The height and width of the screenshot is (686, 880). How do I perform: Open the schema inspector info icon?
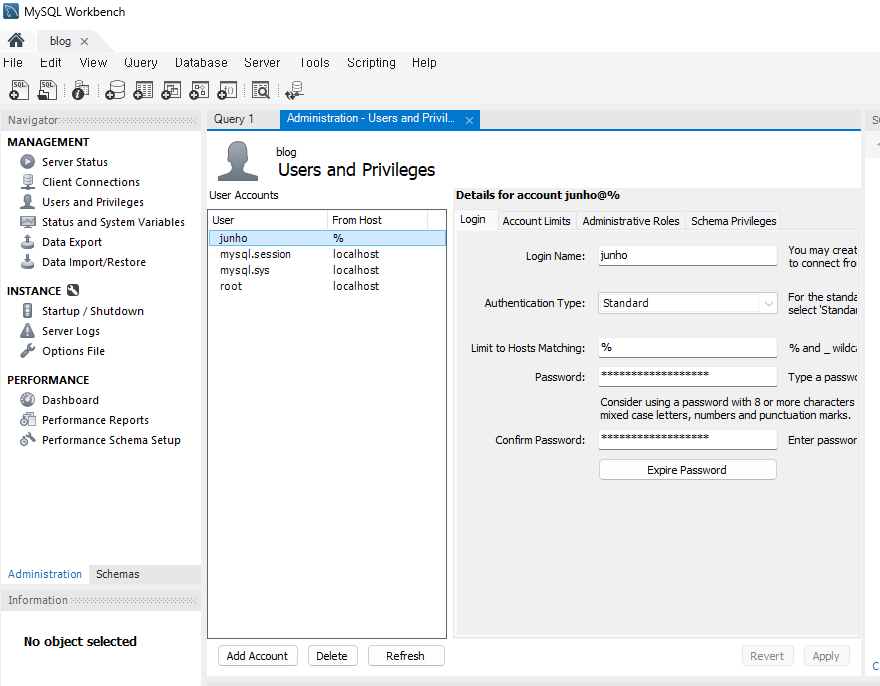click(x=80, y=90)
